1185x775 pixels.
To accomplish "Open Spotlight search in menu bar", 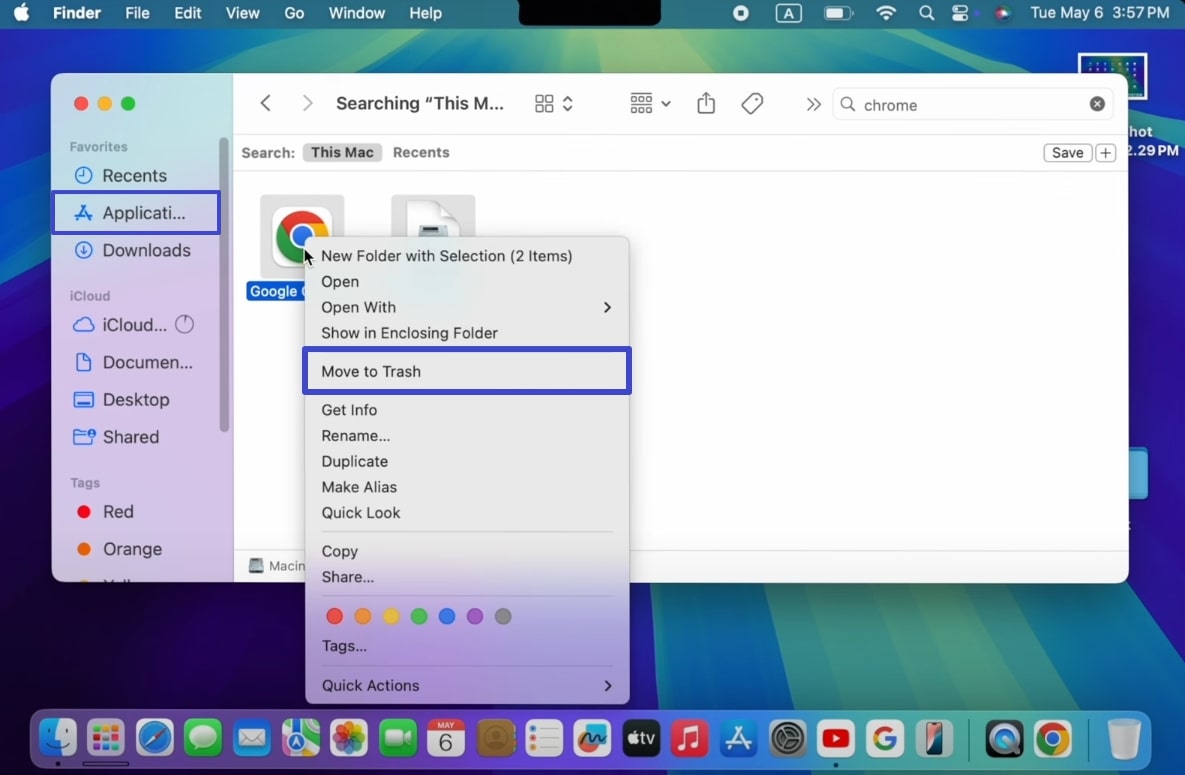I will 926,13.
